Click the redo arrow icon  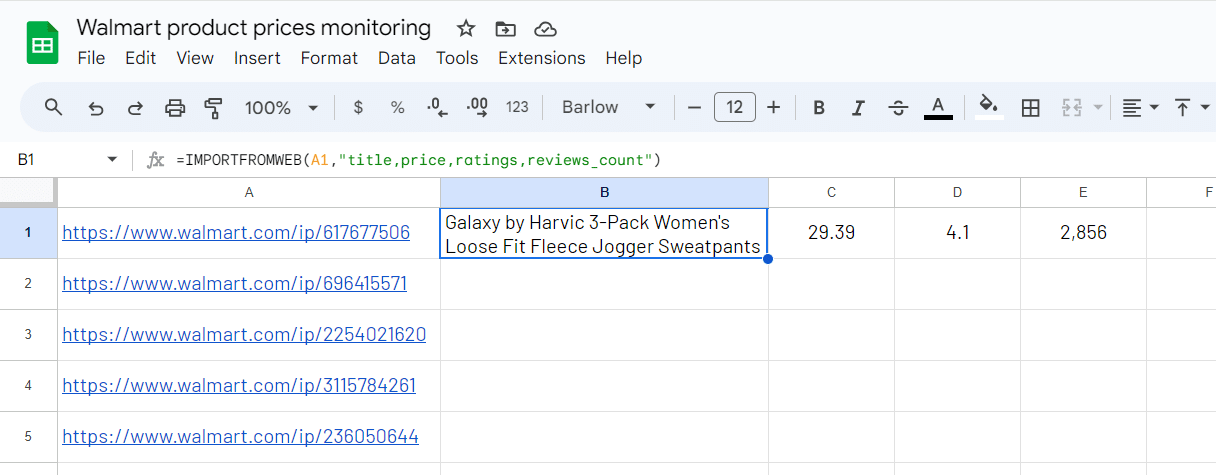click(x=134, y=107)
